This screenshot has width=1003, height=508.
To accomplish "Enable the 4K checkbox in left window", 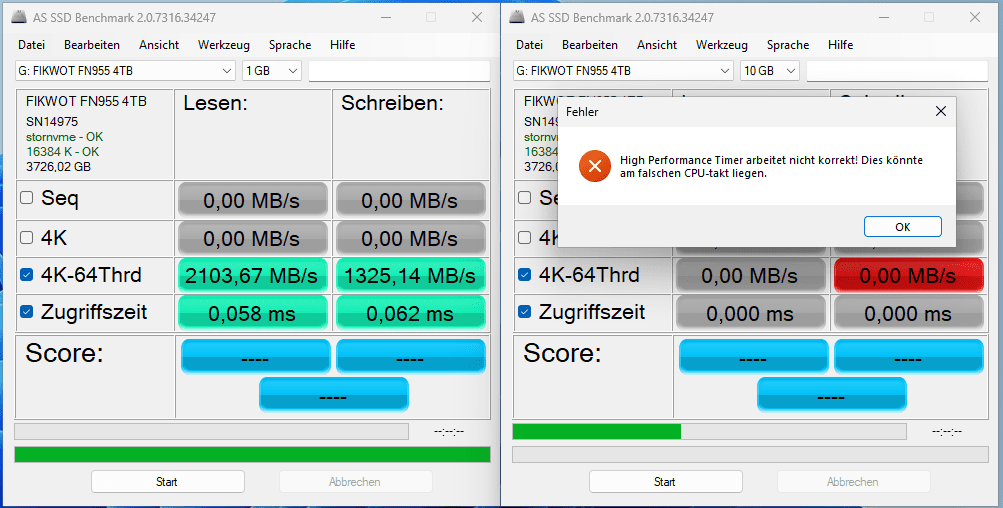I will coord(27,238).
